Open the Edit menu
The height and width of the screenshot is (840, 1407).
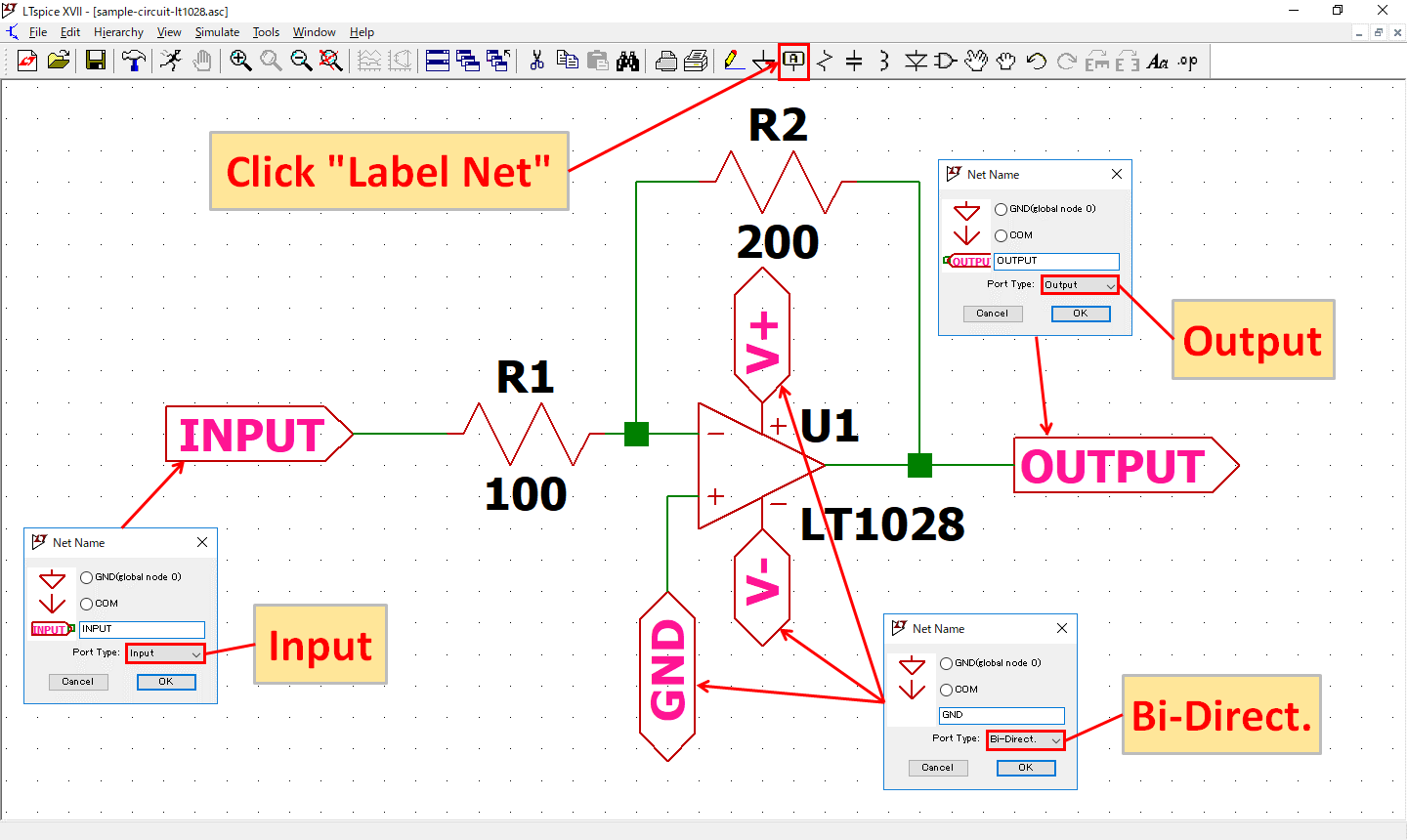pyautogui.click(x=70, y=32)
